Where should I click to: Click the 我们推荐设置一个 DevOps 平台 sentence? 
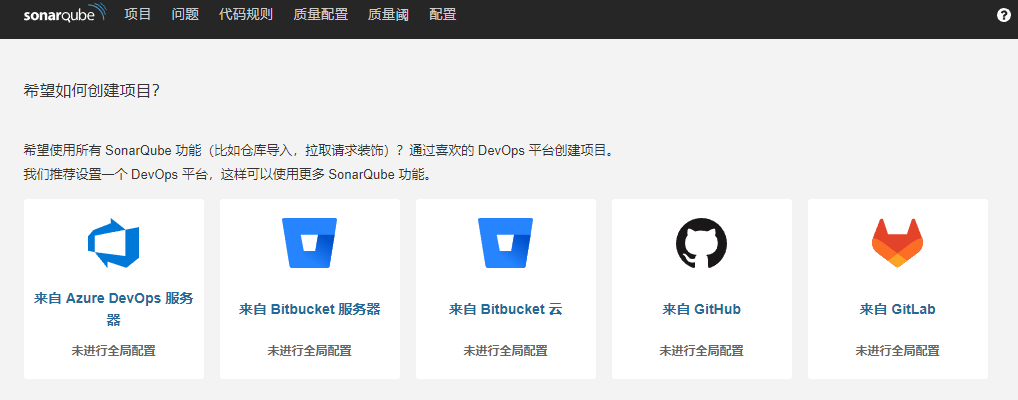tap(227, 175)
